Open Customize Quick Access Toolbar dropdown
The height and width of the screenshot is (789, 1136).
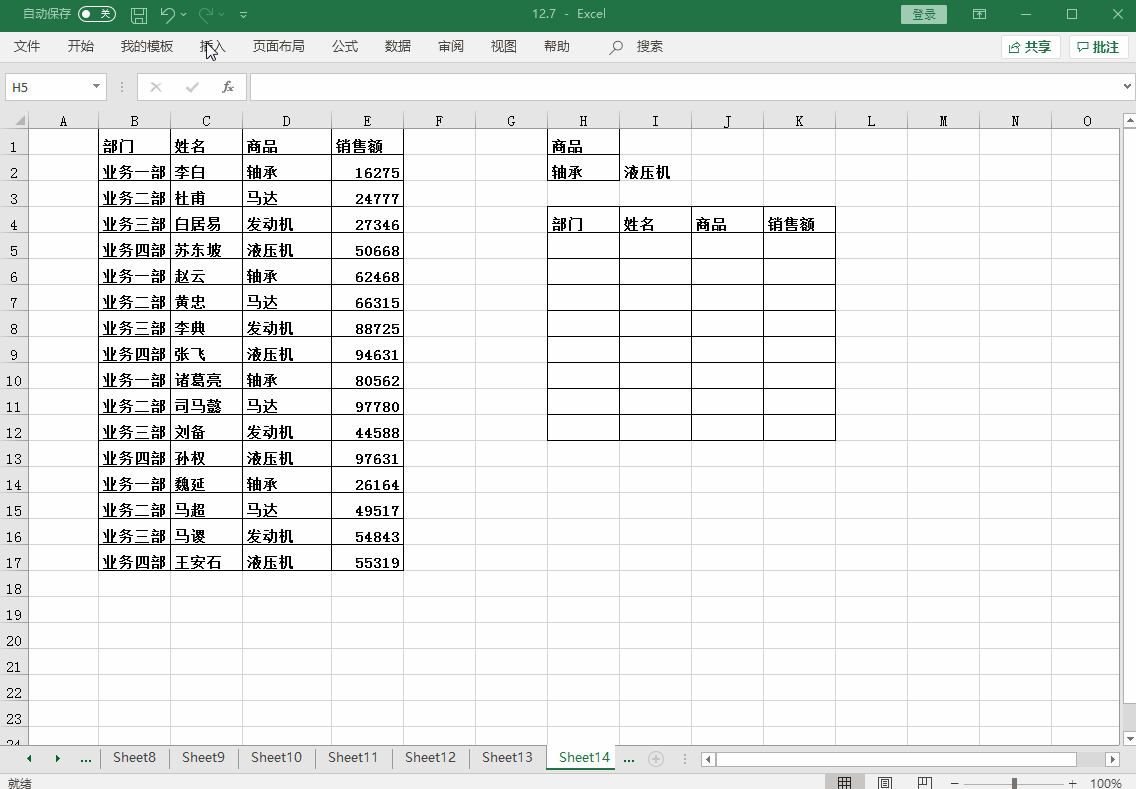pos(244,15)
